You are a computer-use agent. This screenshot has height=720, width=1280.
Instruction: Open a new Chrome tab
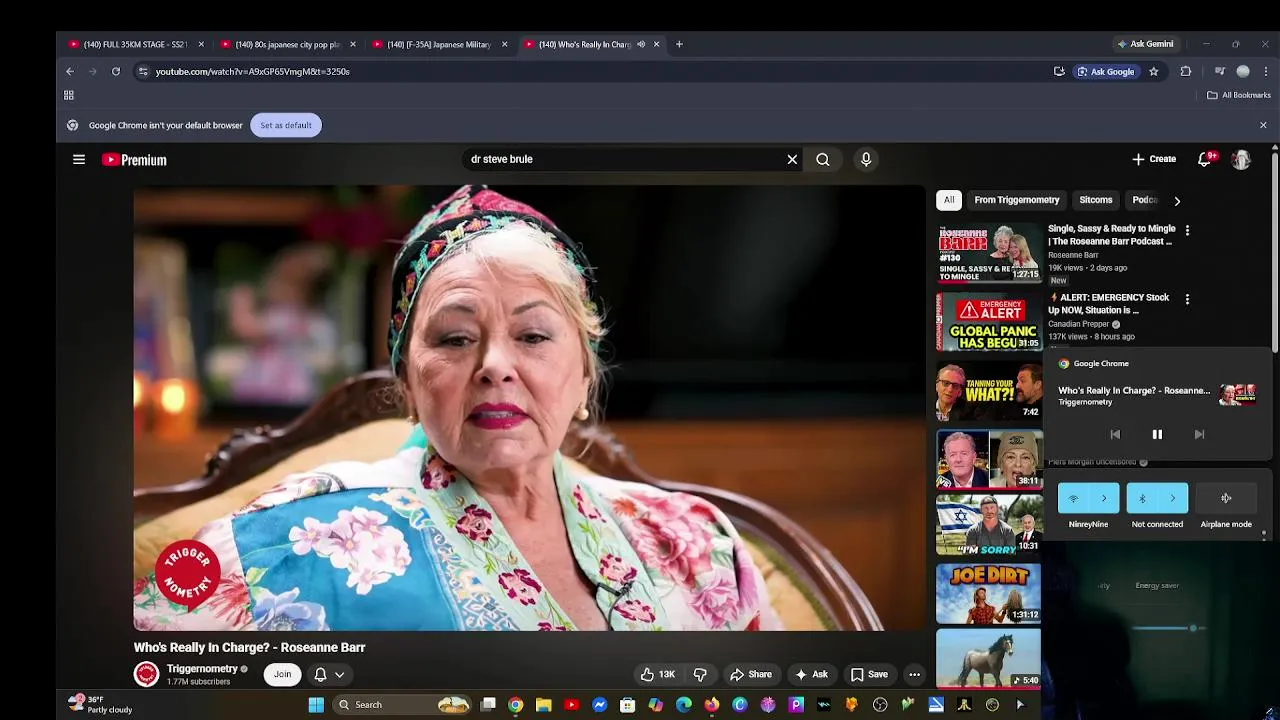pyautogui.click(x=679, y=44)
